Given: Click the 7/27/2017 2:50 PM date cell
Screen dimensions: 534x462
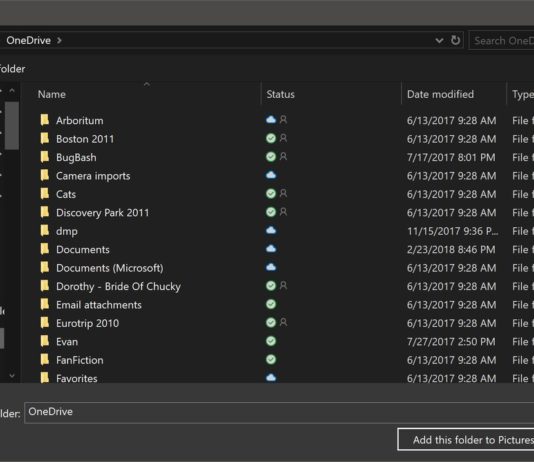Looking at the screenshot, I should coord(451,341).
